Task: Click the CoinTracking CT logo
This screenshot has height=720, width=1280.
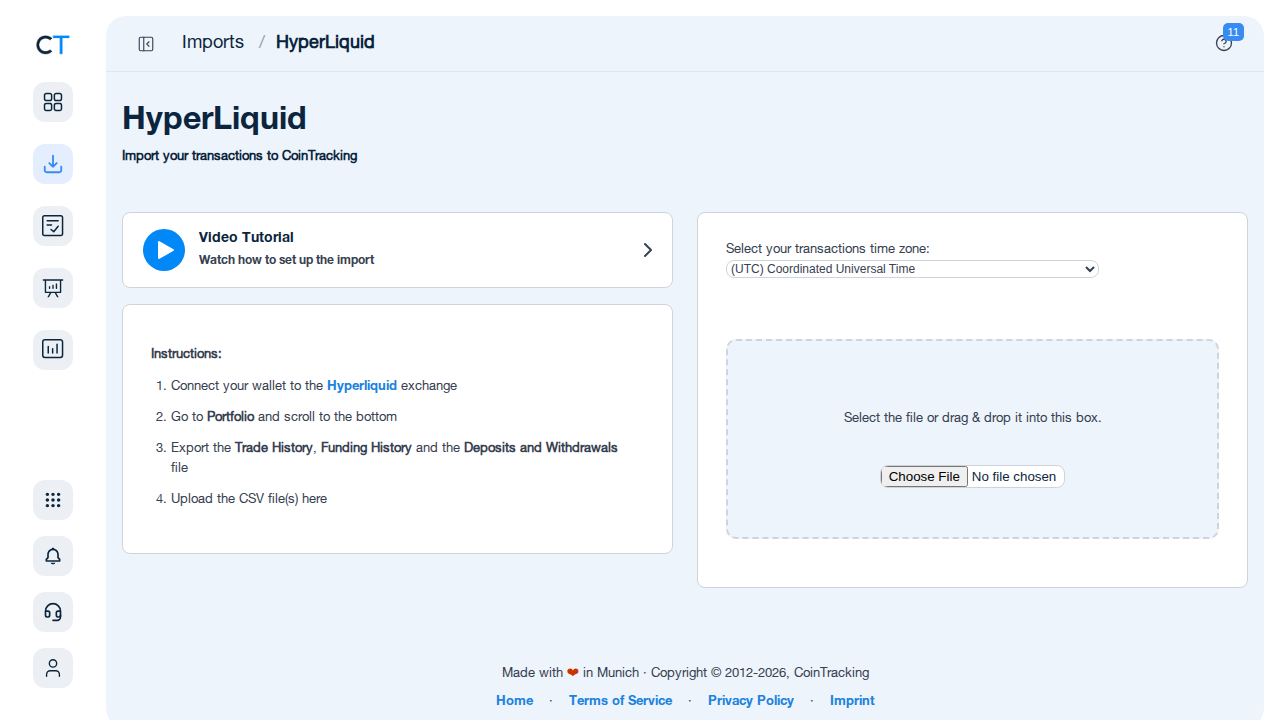Action: click(53, 44)
